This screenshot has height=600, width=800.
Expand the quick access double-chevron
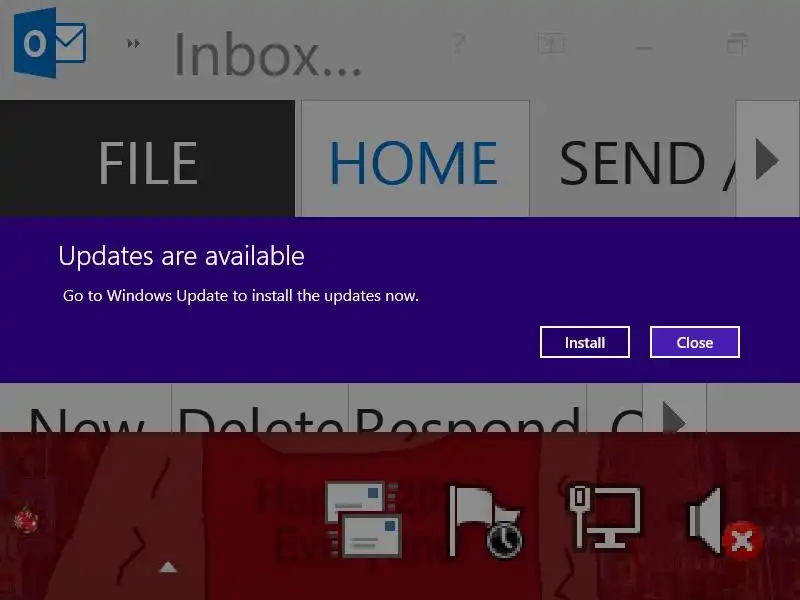click(133, 43)
